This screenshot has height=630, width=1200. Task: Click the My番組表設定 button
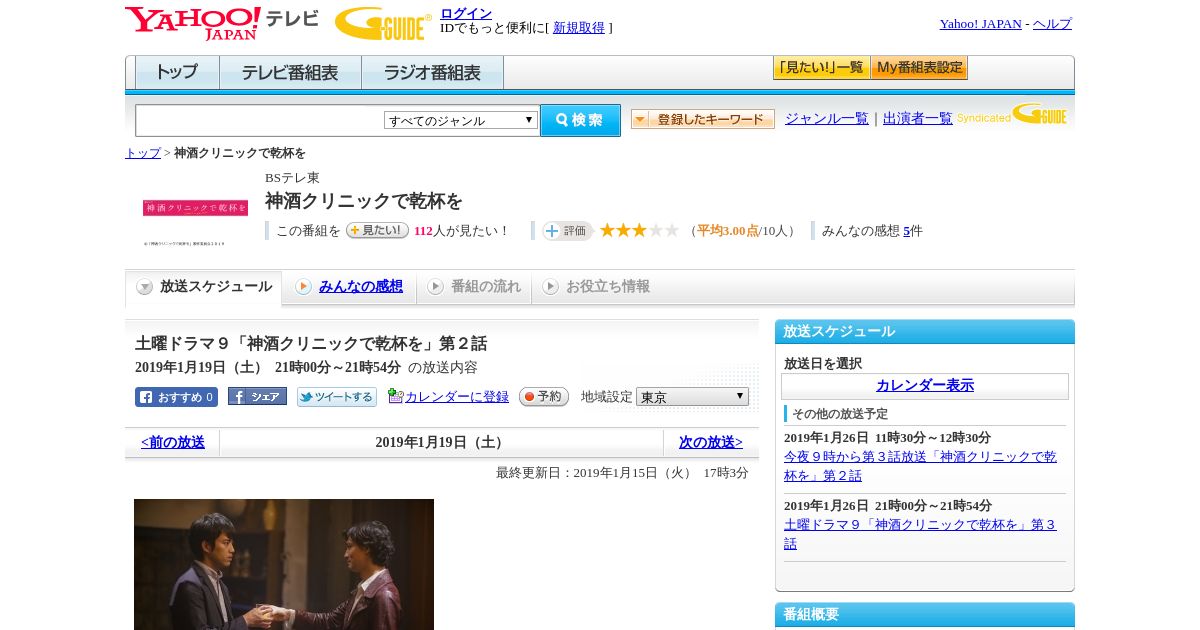[919, 68]
